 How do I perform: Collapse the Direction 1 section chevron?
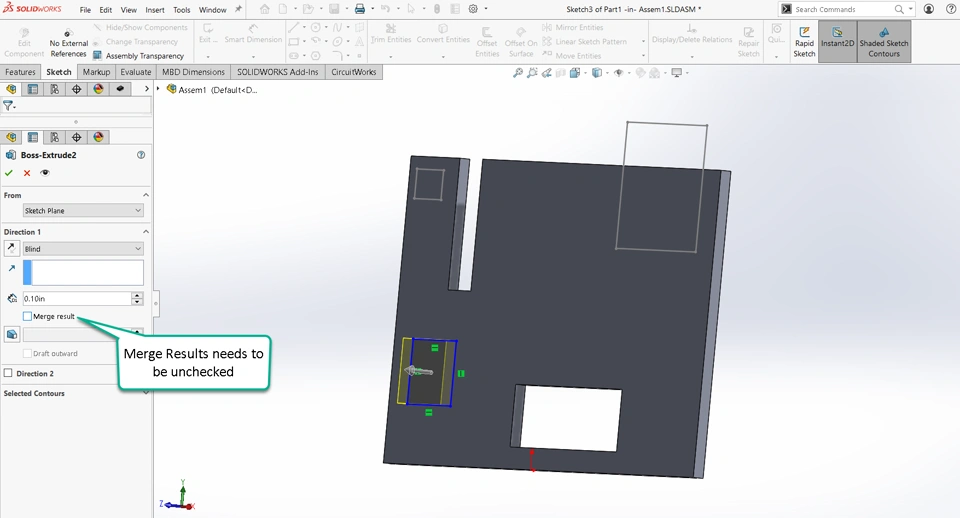[146, 231]
